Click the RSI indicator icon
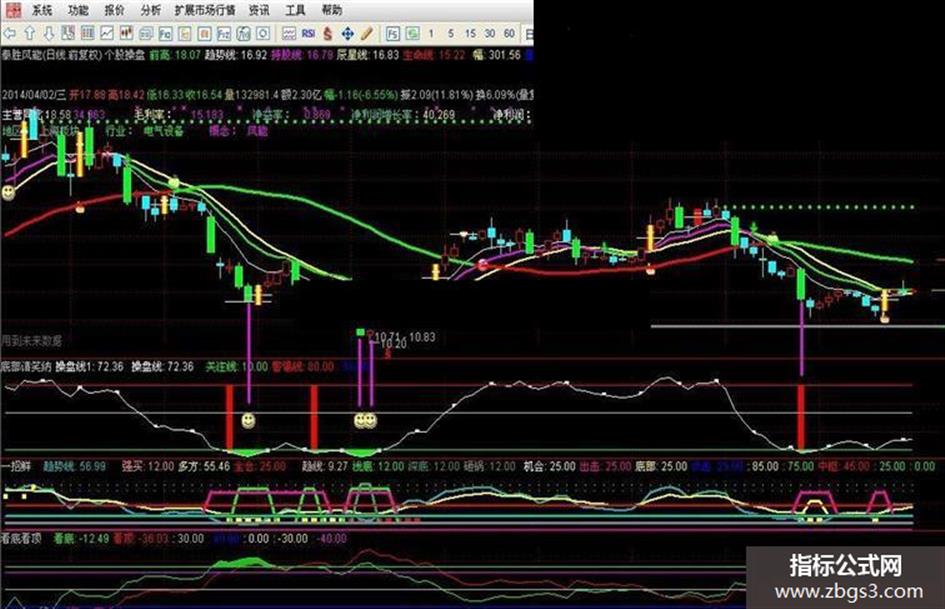Screen dimensions: 945x609 (309, 34)
